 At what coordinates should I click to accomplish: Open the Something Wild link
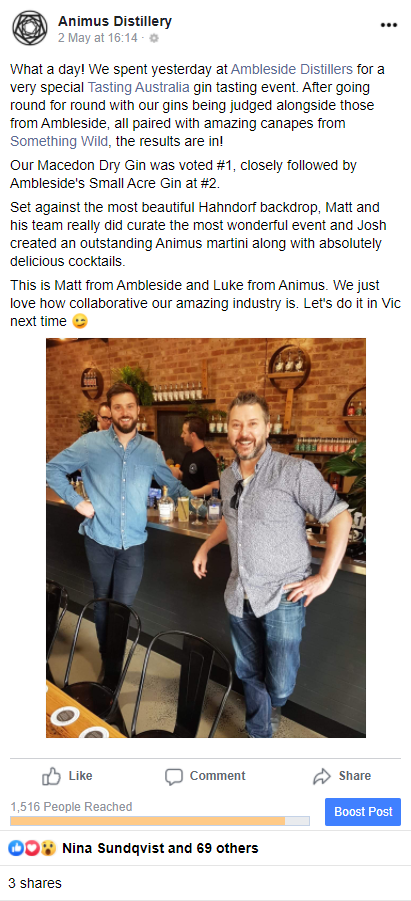tap(59, 141)
